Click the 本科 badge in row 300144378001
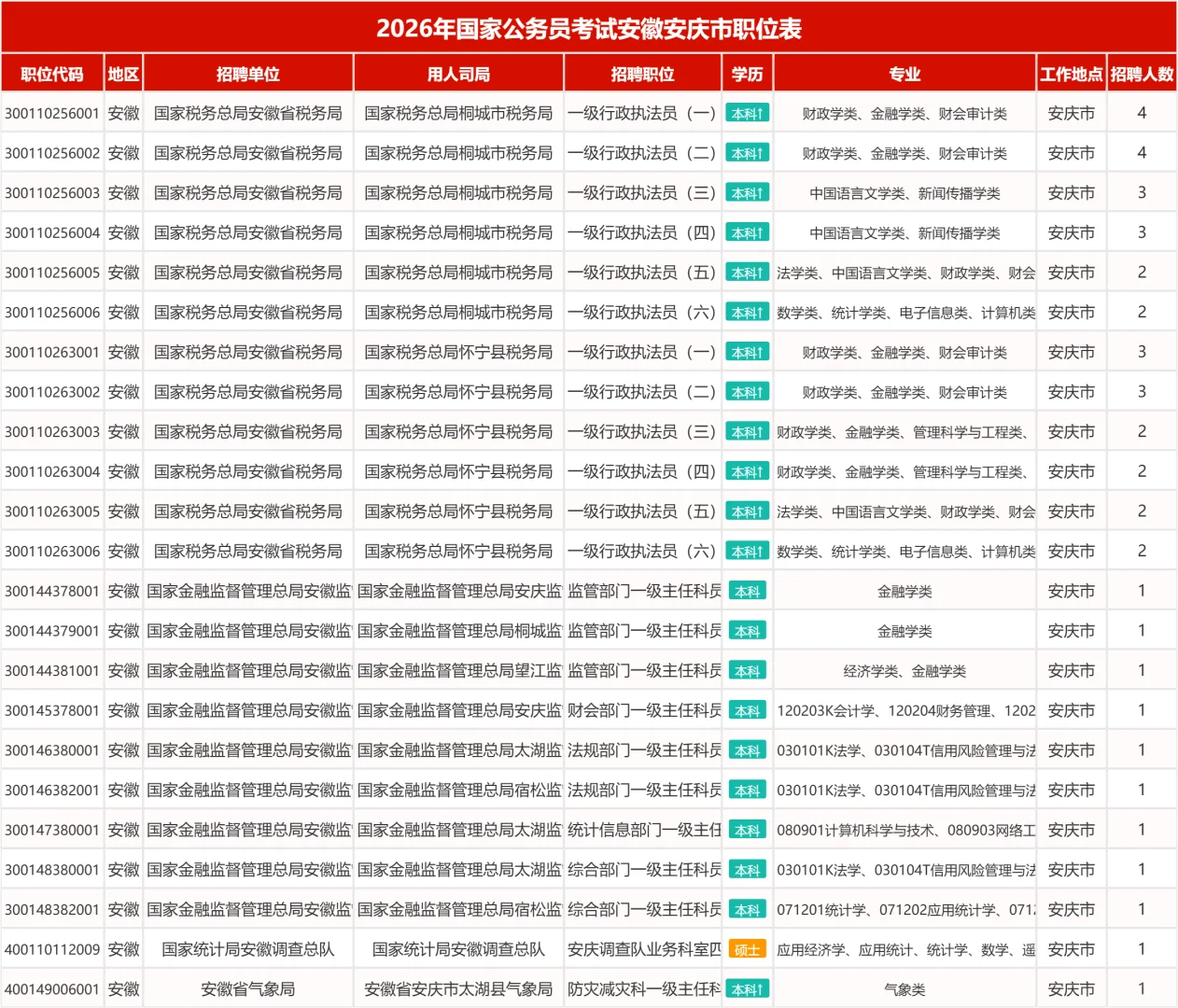 [747, 592]
